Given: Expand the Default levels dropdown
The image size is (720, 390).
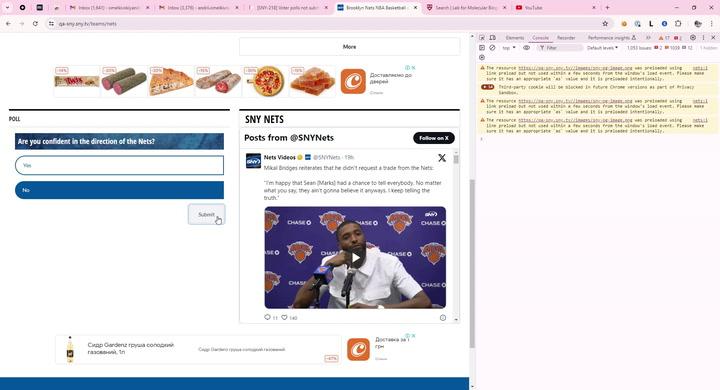Looking at the screenshot, I should click(x=602, y=48).
